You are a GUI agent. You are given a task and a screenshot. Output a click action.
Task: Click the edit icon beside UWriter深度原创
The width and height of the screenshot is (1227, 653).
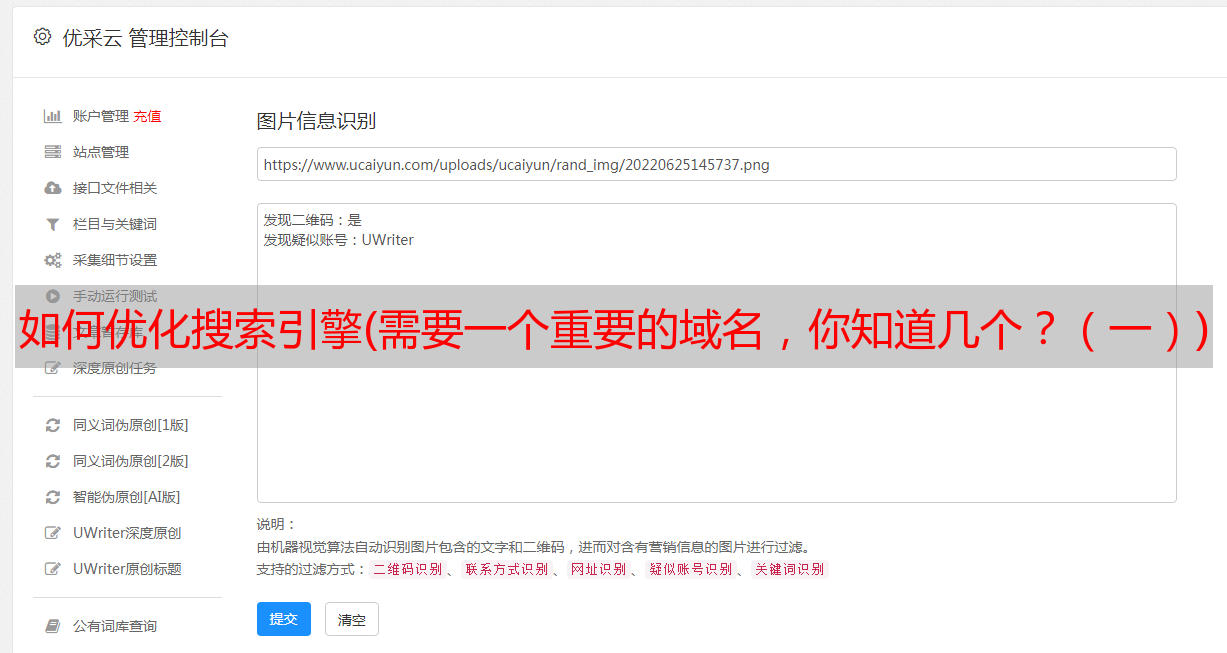[53, 533]
